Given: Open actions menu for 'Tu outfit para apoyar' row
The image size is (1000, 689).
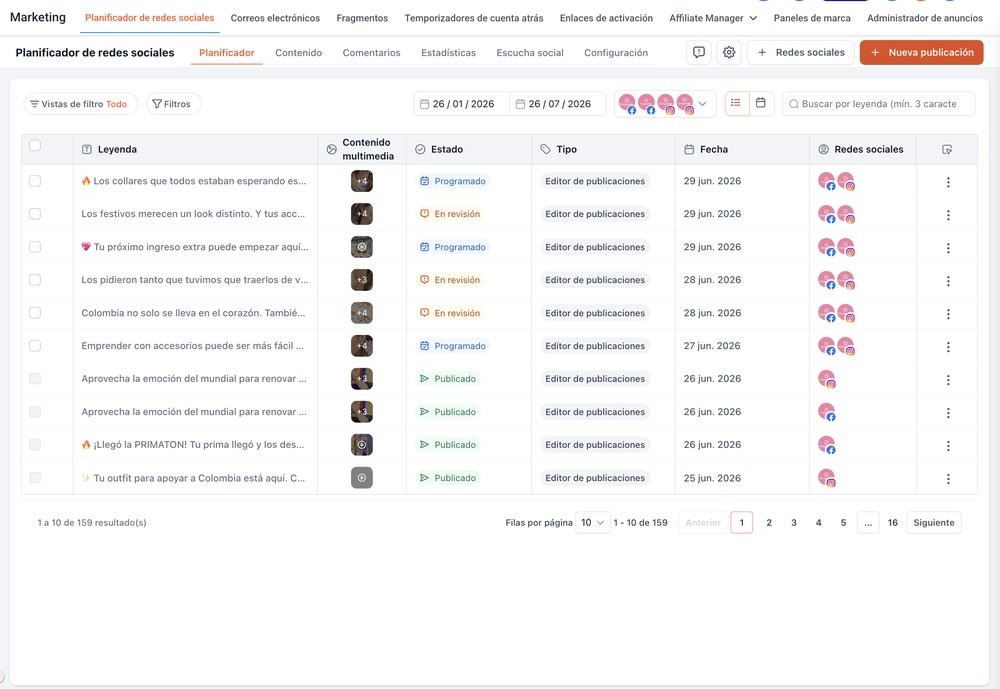Looking at the screenshot, I should coord(948,478).
